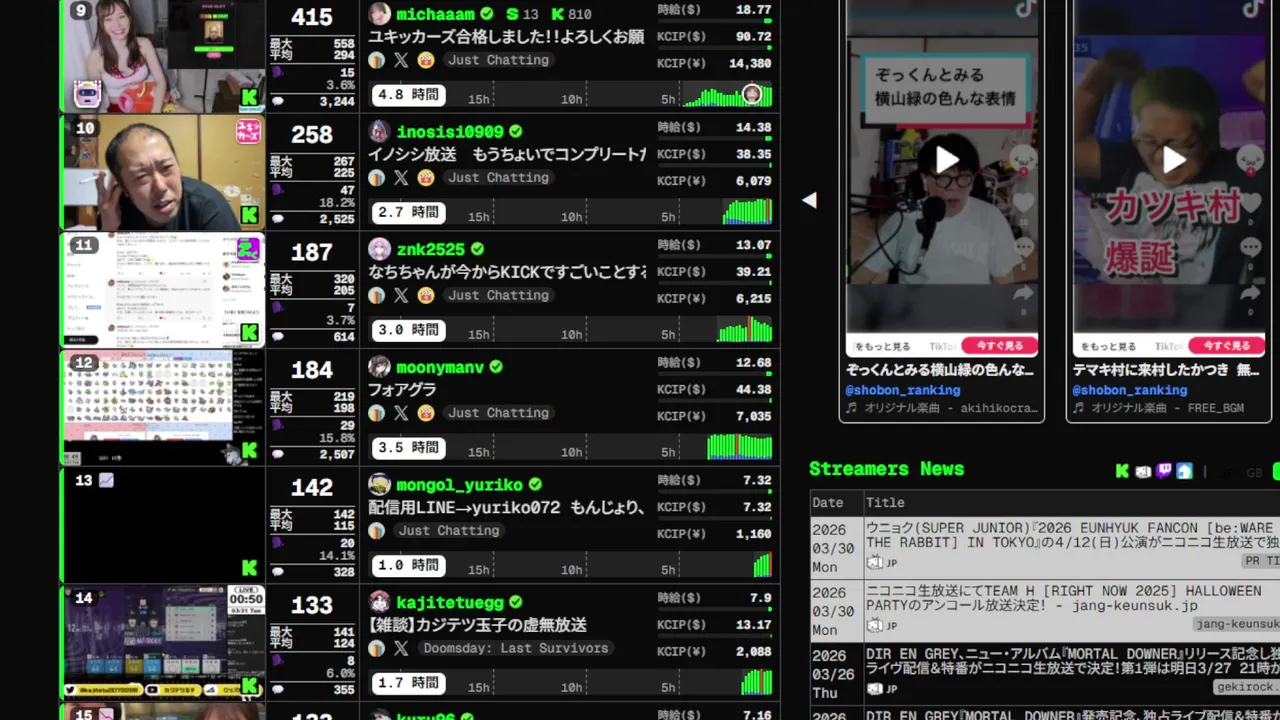The width and height of the screenshot is (1280, 720).
Task: Open kajitetuegg channel name link
Action: point(450,602)
